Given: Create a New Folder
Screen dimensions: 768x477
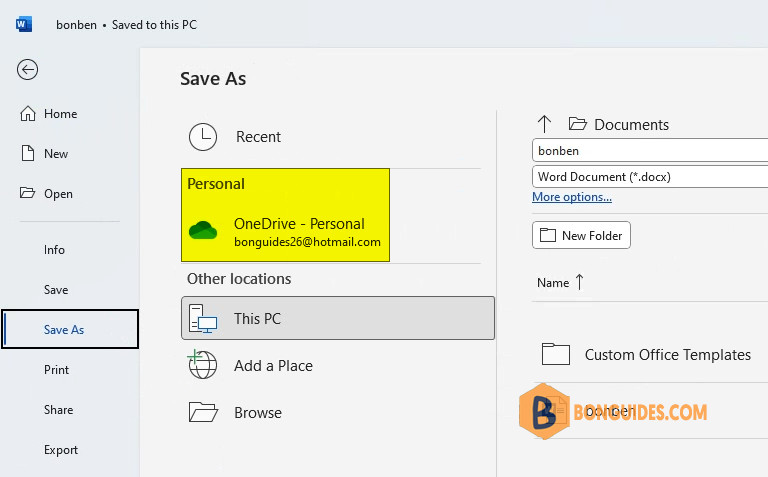Looking at the screenshot, I should pyautogui.click(x=581, y=236).
